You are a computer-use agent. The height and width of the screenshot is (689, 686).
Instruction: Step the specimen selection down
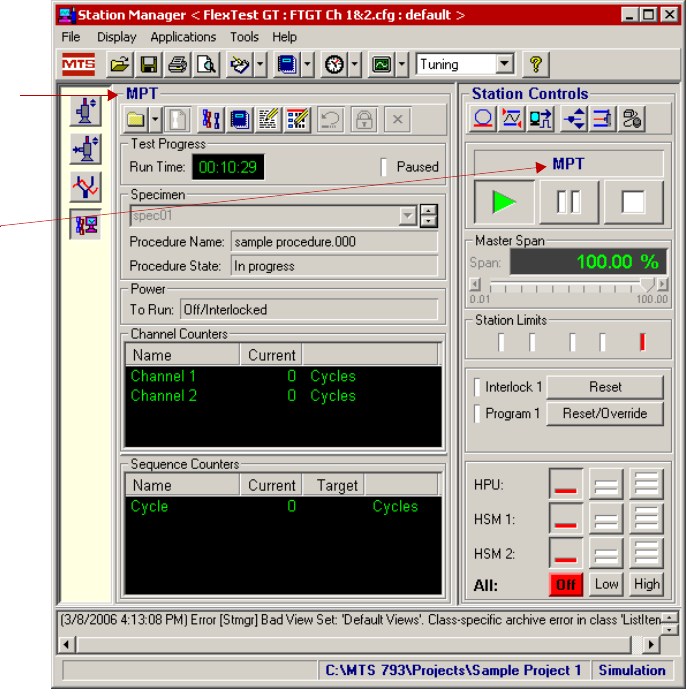tap(428, 221)
